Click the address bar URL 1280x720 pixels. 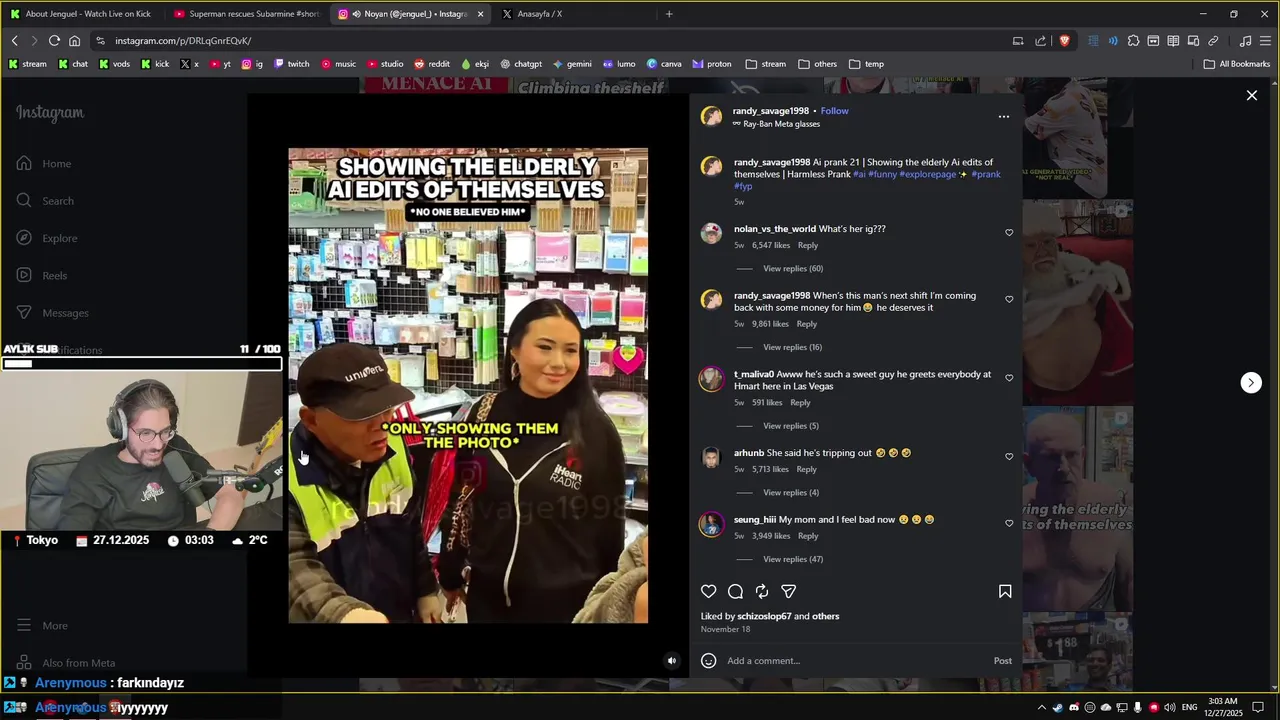[x=183, y=41]
